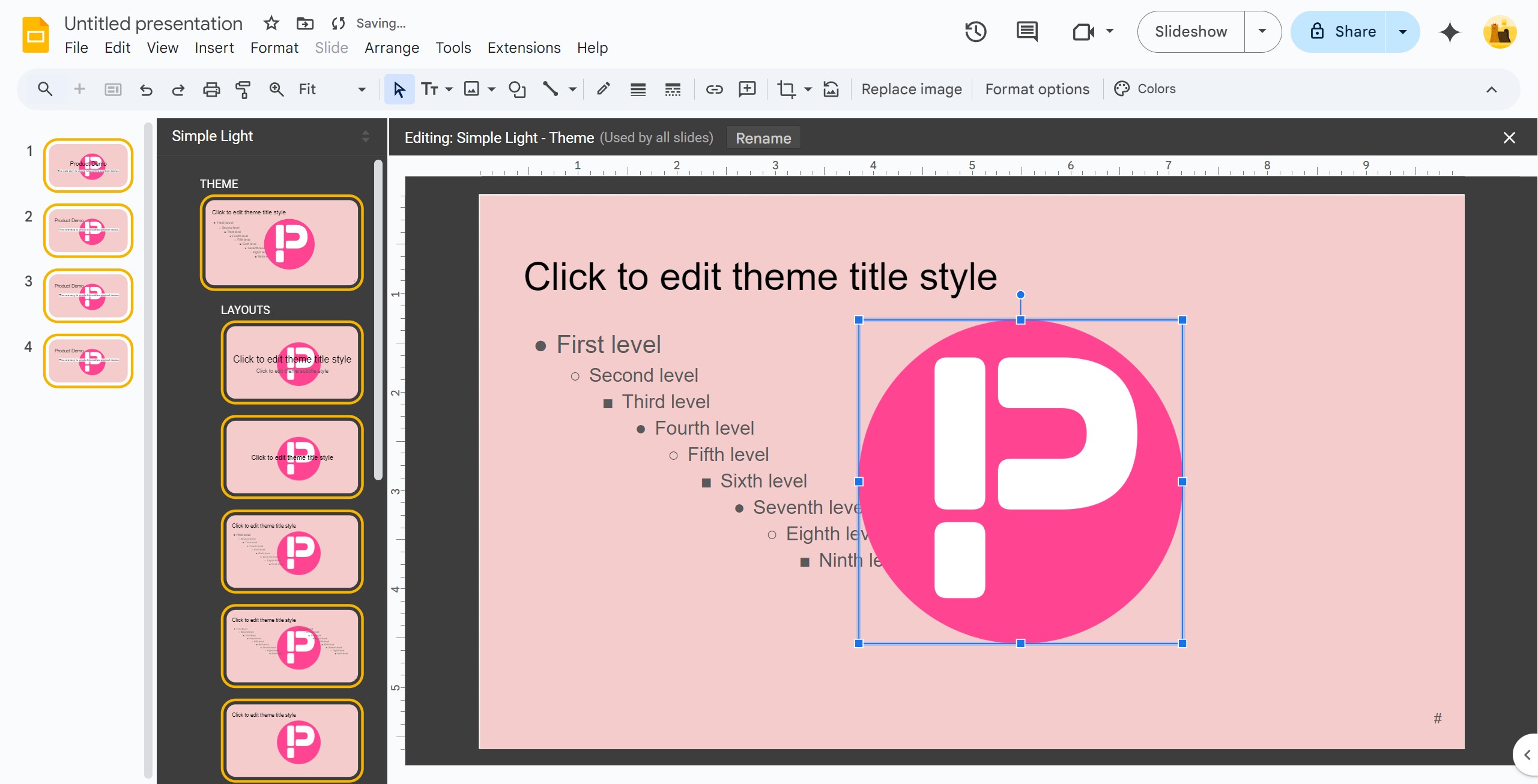The height and width of the screenshot is (784, 1538).
Task: Open insert image dropdown arrow
Action: coord(491,89)
